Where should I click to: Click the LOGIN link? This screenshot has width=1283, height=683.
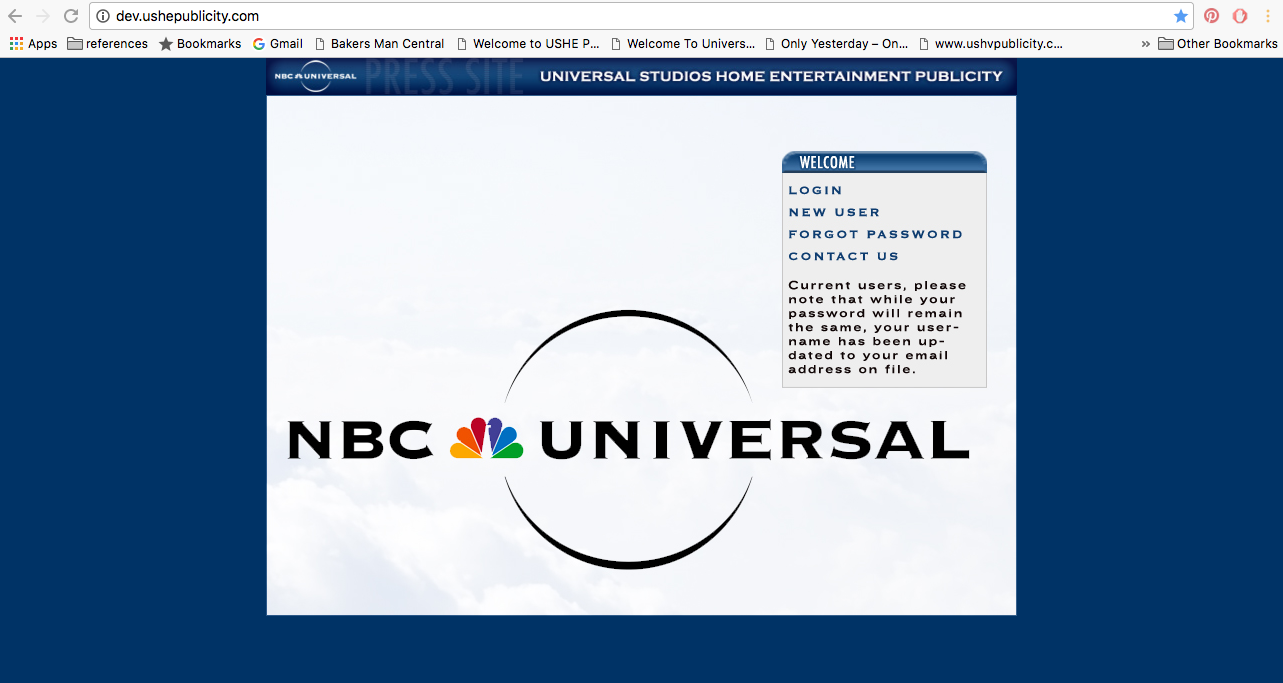click(x=815, y=190)
